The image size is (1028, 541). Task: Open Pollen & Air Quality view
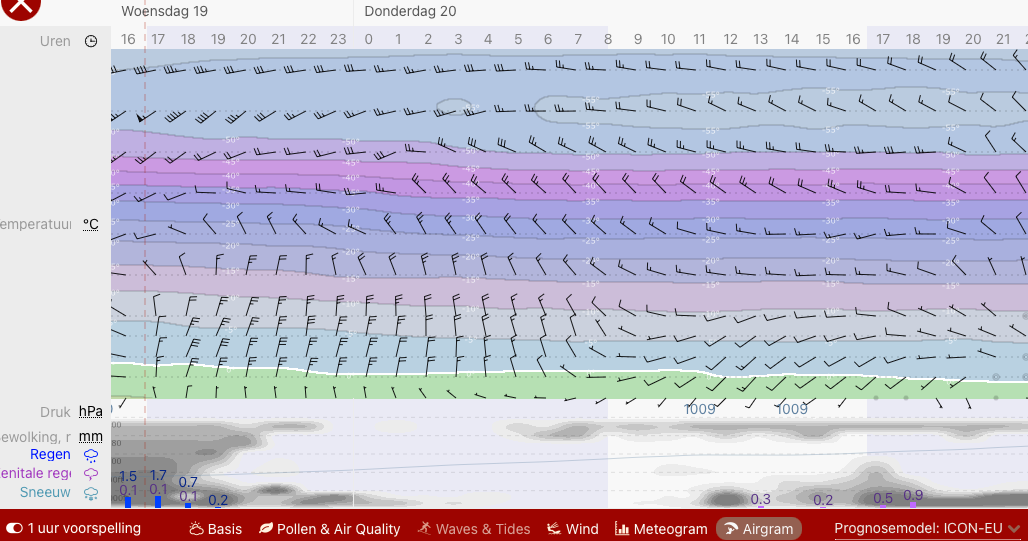click(x=329, y=529)
